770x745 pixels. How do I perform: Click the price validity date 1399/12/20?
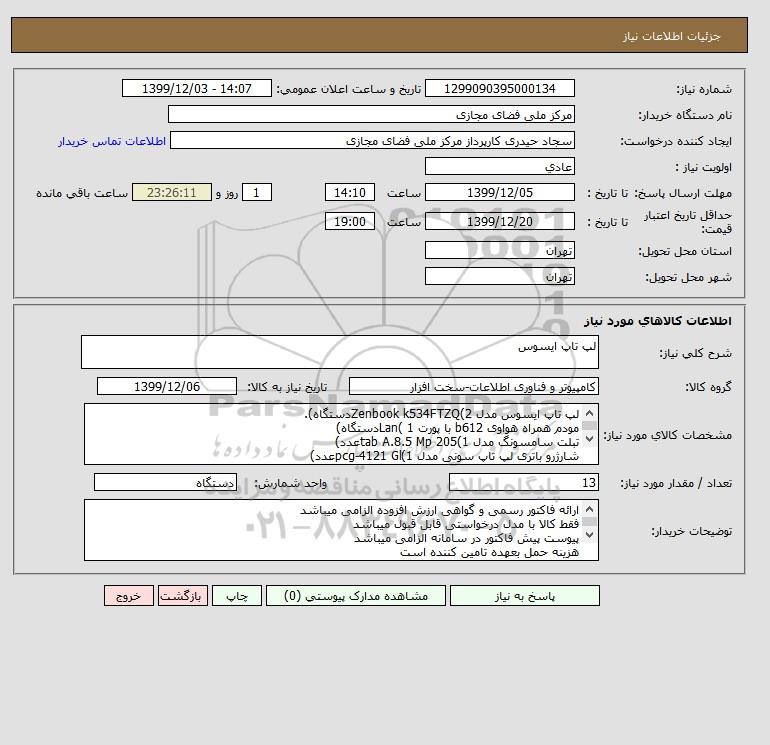[x=499, y=221]
